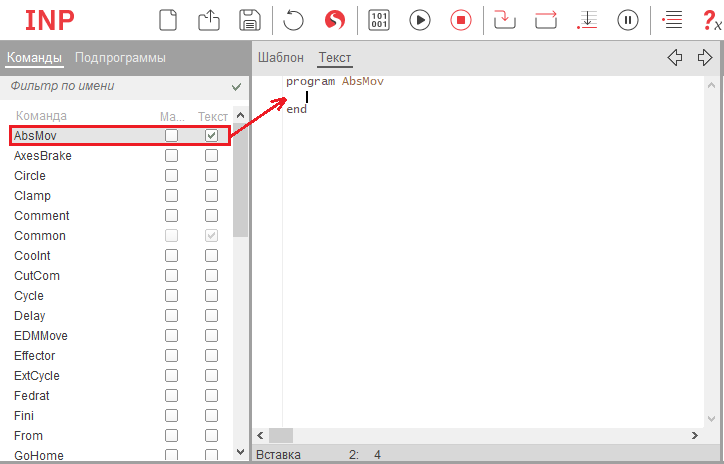The image size is (724, 464).
Task: Check the Текст checkbox for Delay
Action: pyautogui.click(x=211, y=316)
